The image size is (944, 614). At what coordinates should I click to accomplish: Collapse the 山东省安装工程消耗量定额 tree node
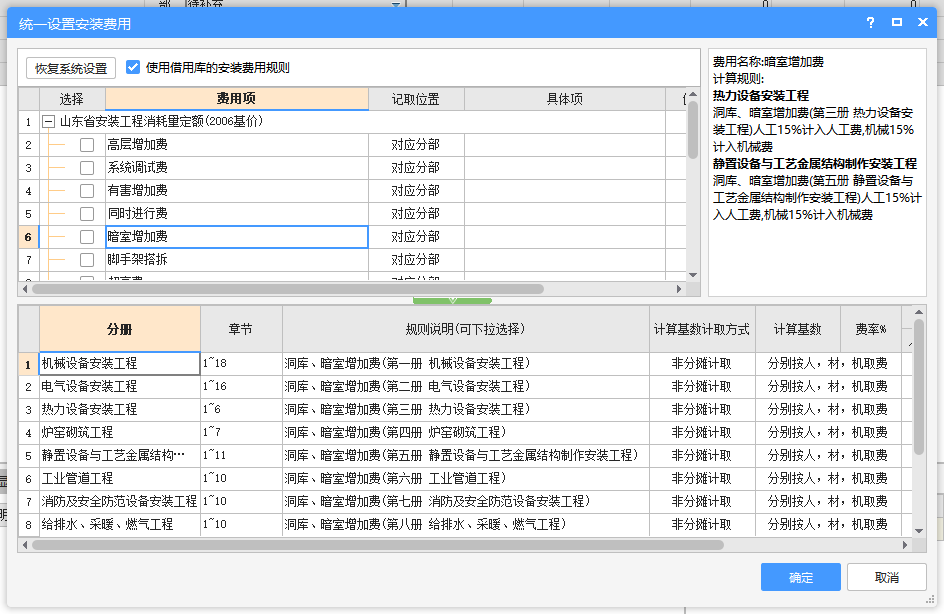coord(49,122)
